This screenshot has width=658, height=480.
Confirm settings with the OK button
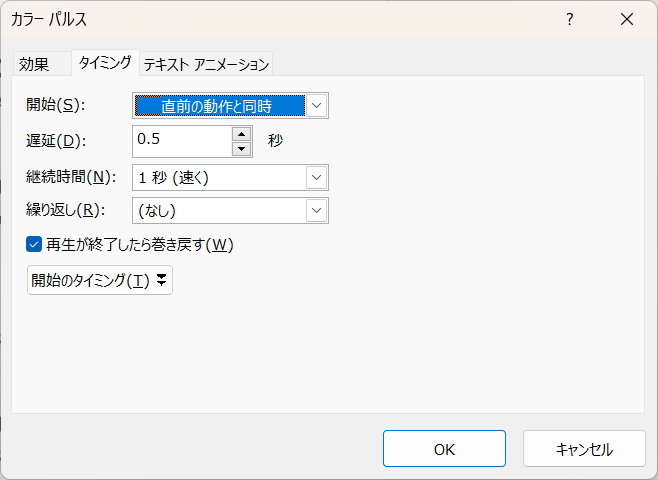point(444,449)
